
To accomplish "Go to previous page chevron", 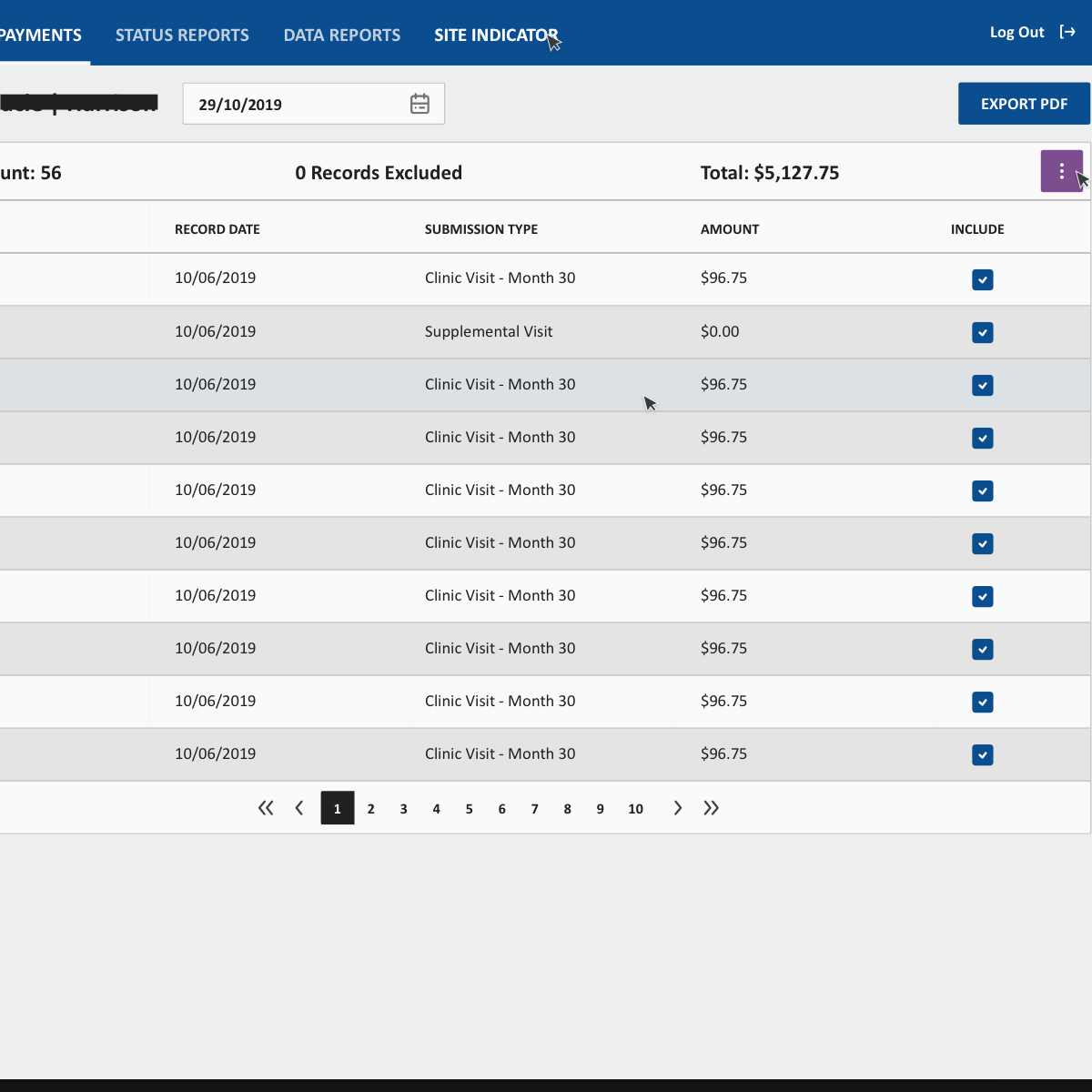I will click(x=299, y=808).
